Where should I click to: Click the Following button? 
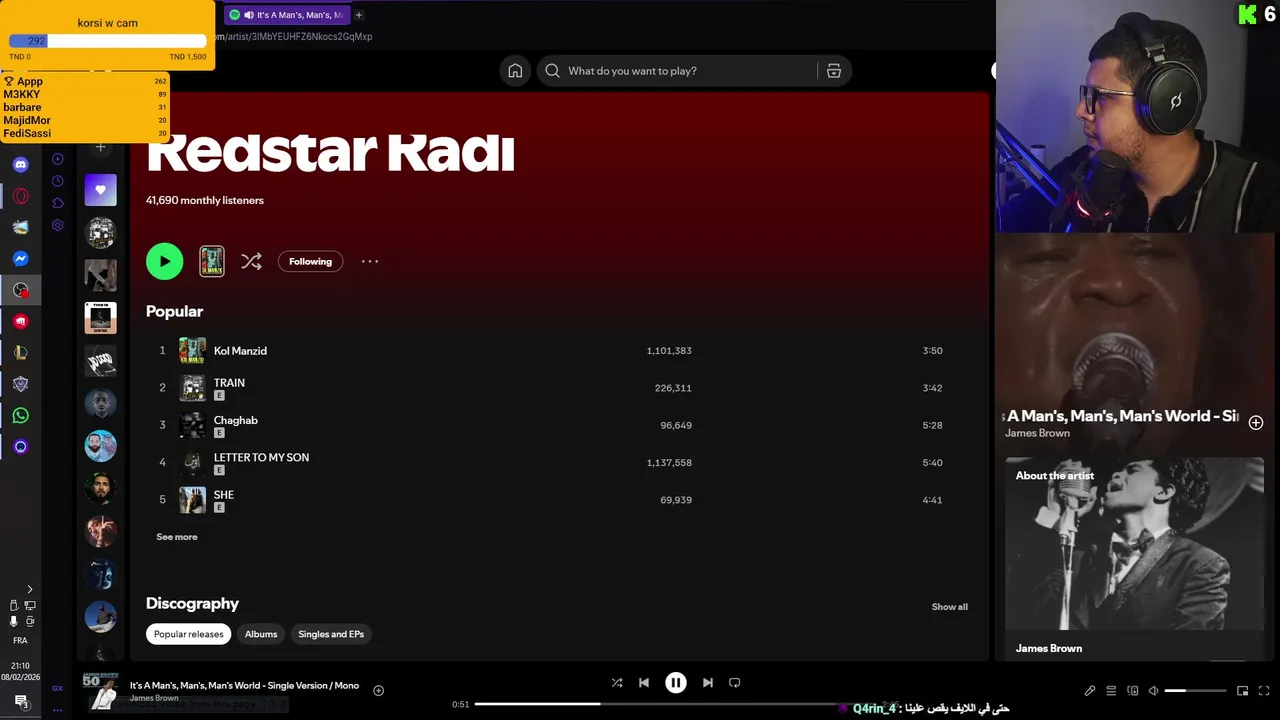(310, 261)
